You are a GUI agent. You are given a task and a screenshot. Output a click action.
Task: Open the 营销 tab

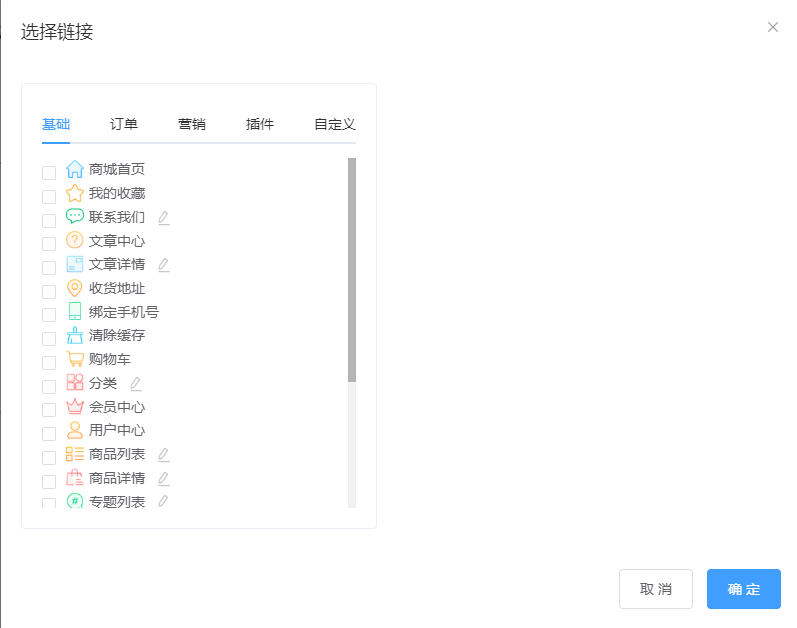(192, 124)
